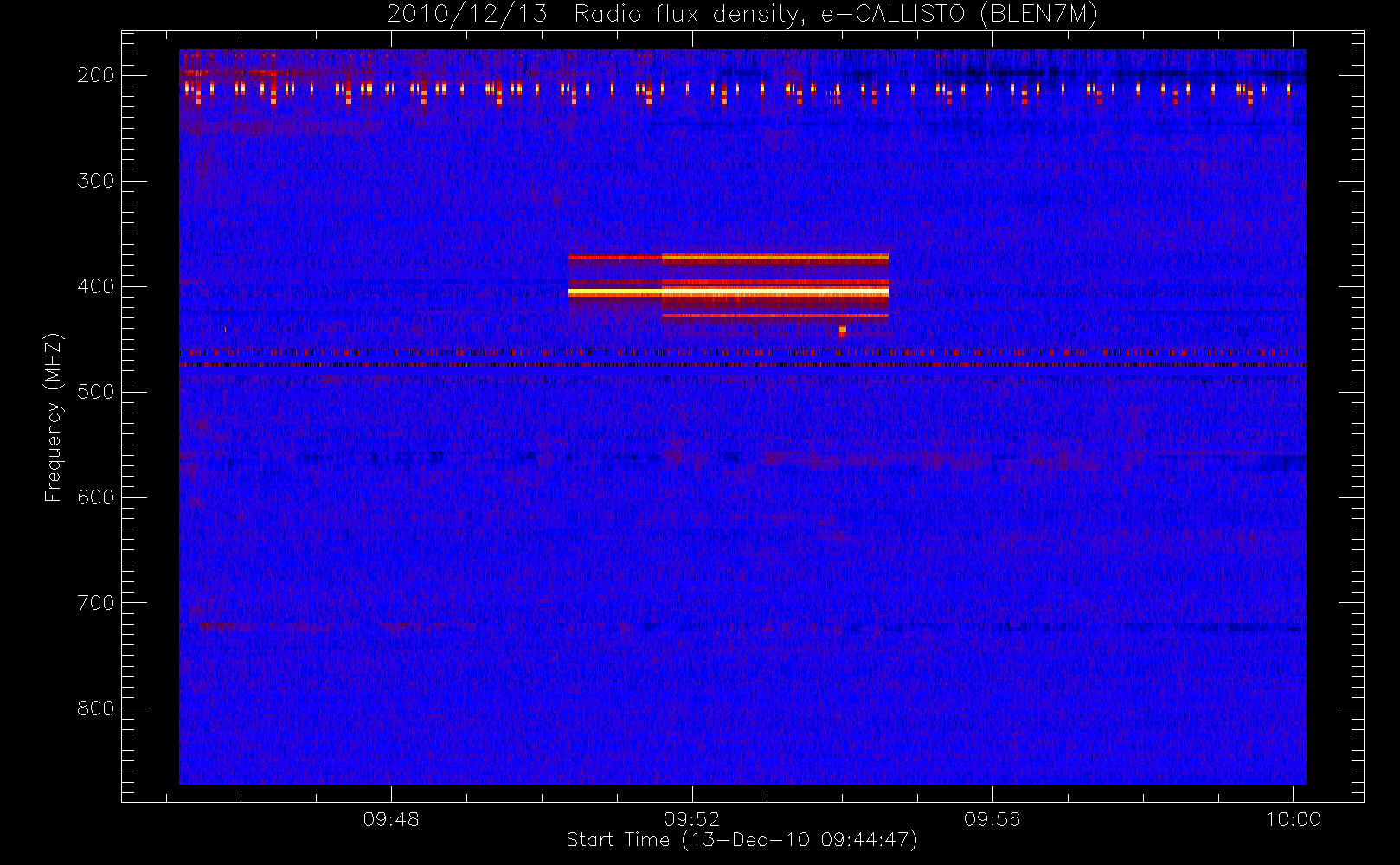Click the orange emission band near 370 MHz

click(729, 257)
